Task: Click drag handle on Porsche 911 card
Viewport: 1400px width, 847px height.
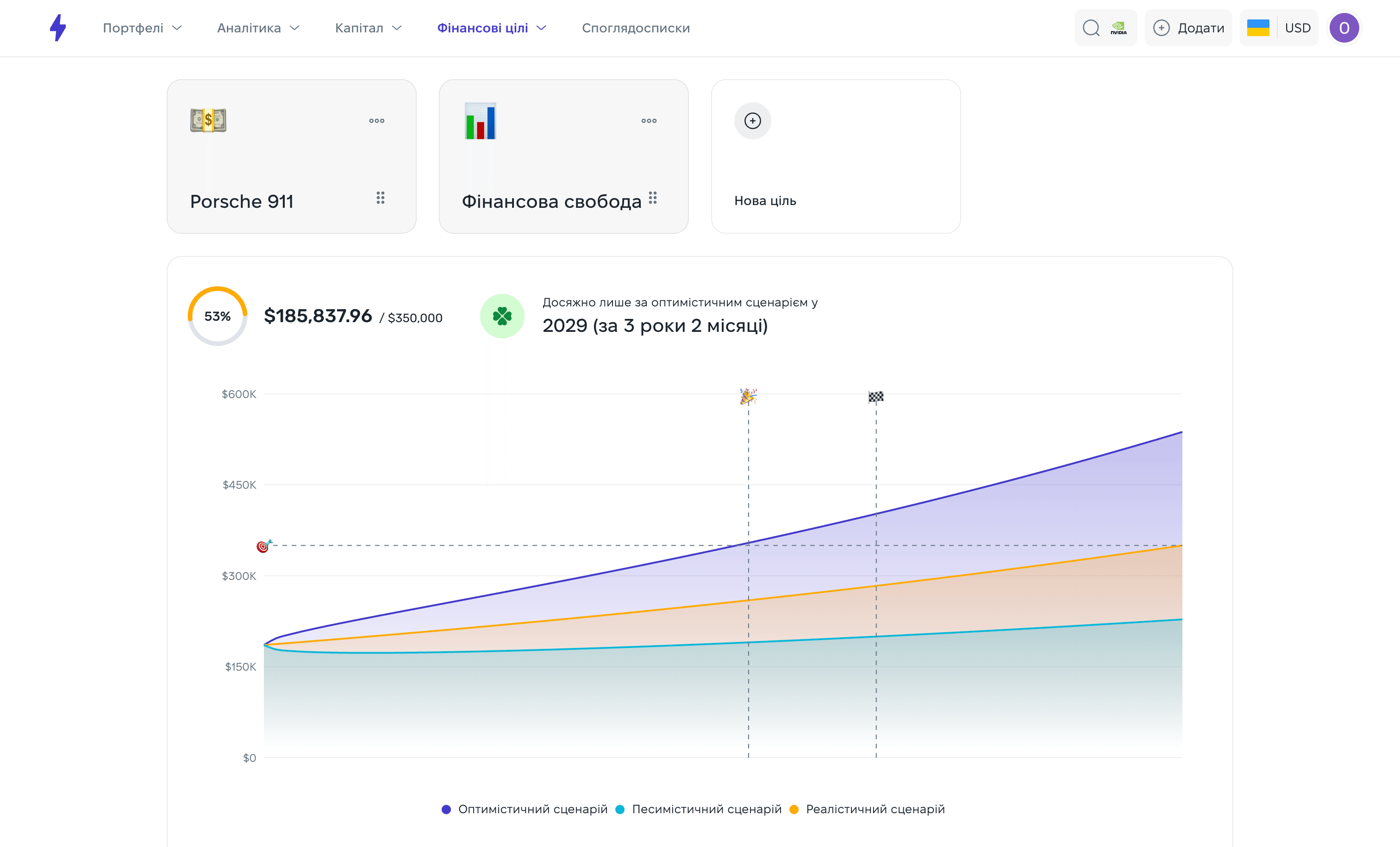Action: click(380, 198)
